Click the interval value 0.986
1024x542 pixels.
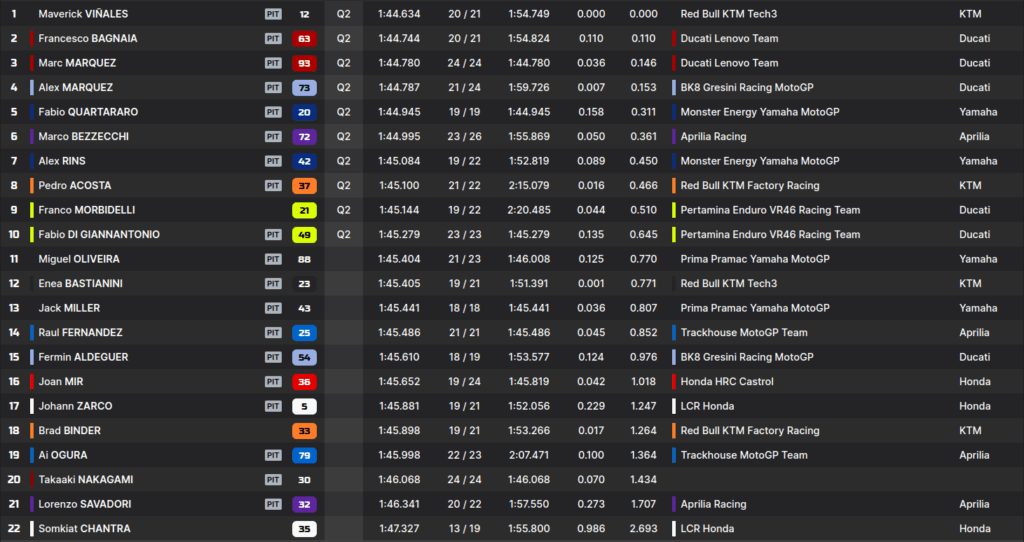click(591, 528)
